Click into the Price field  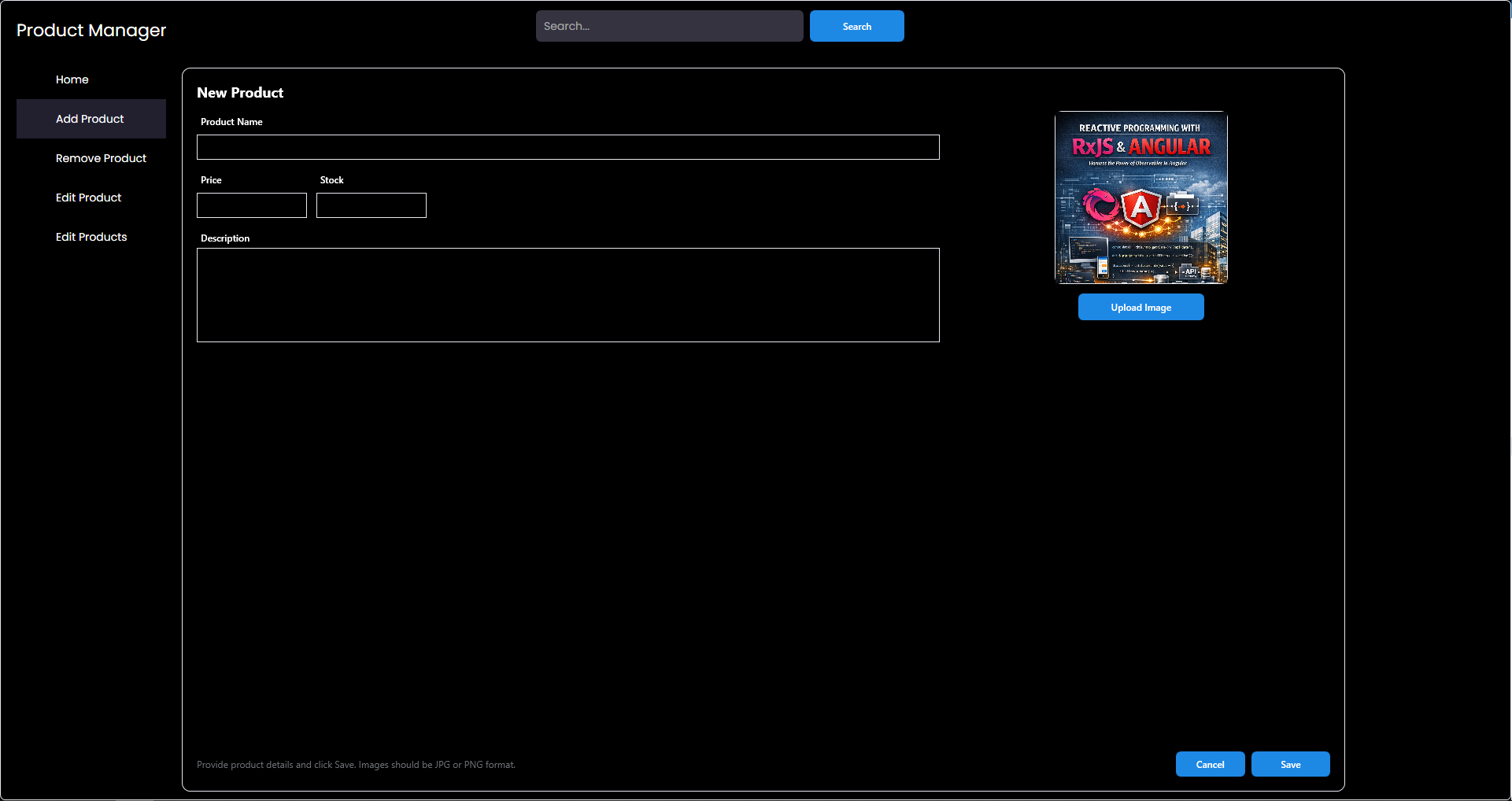(252, 205)
